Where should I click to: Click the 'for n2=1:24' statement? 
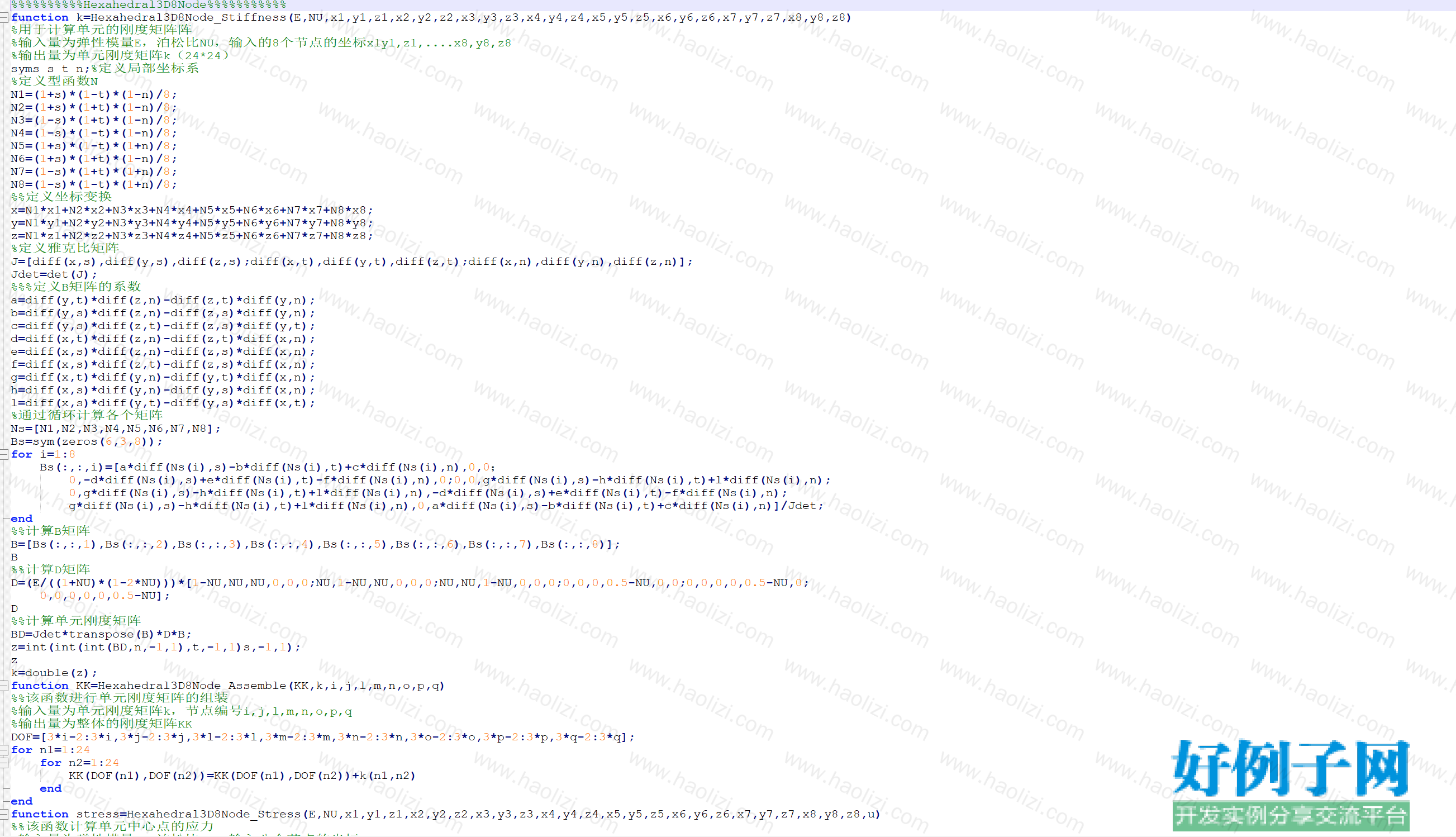79,763
